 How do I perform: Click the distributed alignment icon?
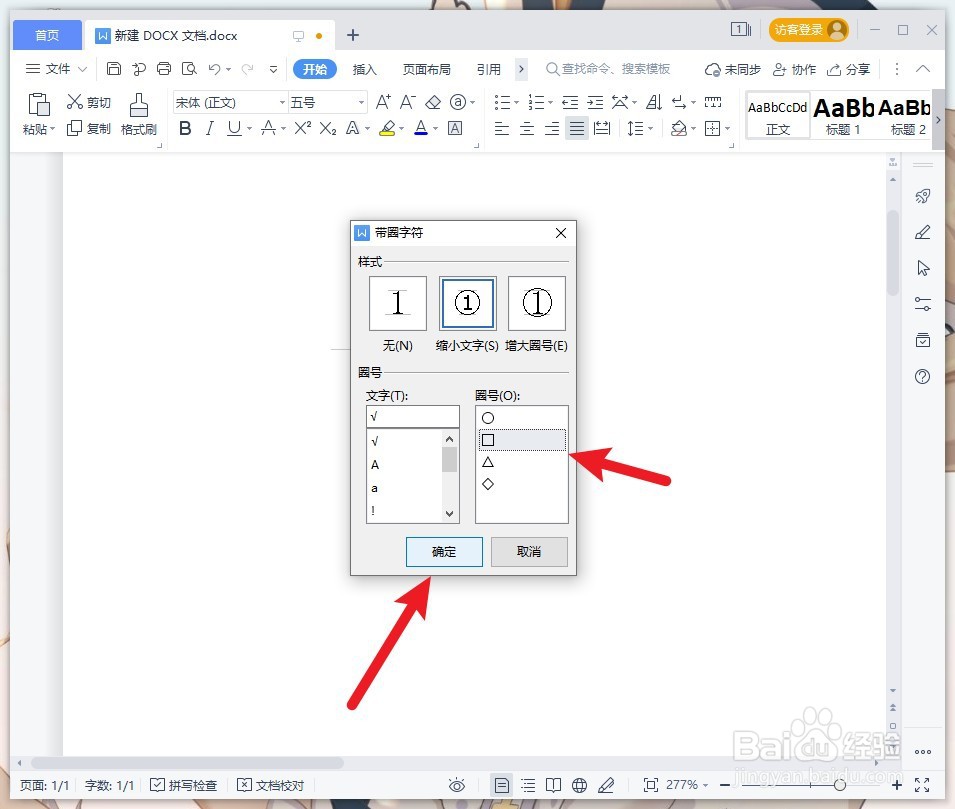coord(602,129)
